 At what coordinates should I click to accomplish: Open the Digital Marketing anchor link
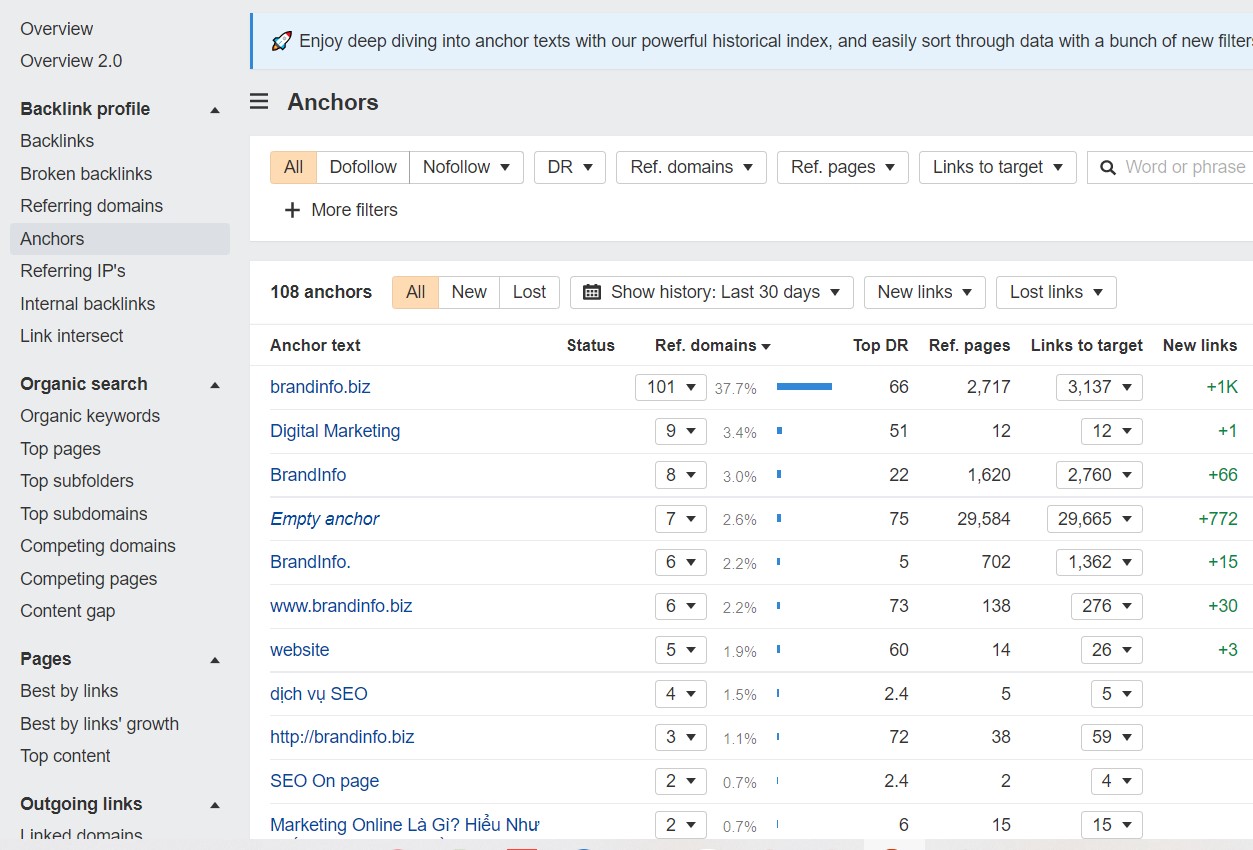[x=335, y=431]
